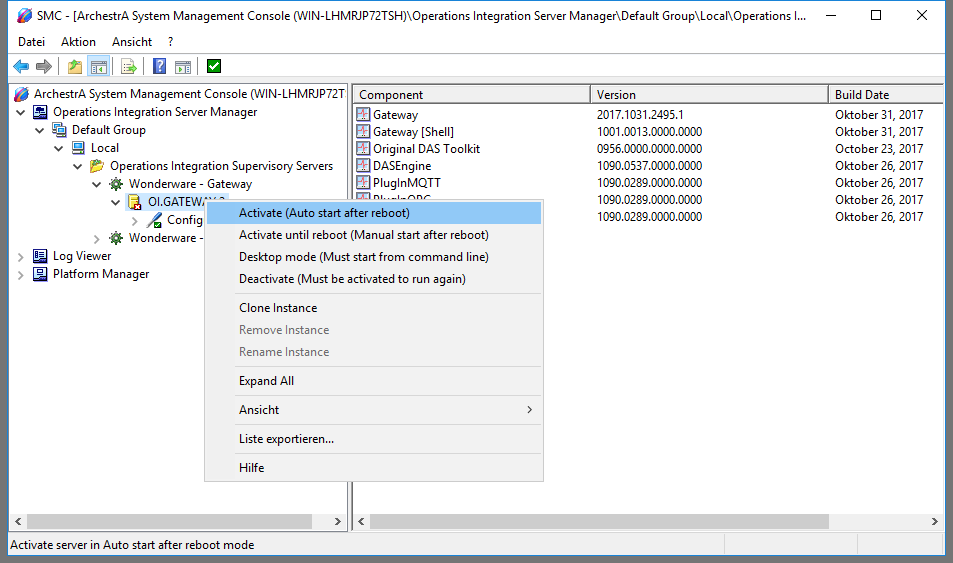The width and height of the screenshot is (953, 563).
Task: Expand the Log Viewer tree node
Action: pos(21,256)
